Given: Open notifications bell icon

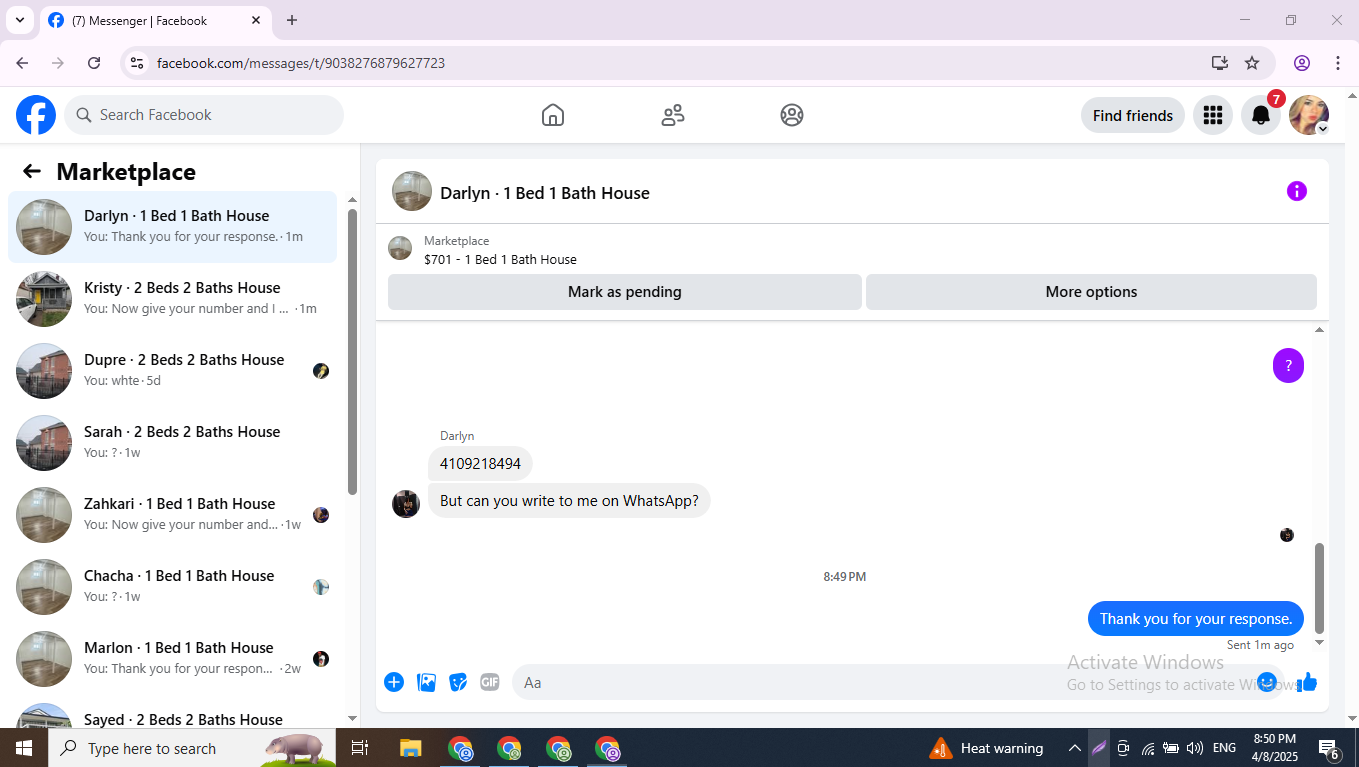Looking at the screenshot, I should 1261,115.
